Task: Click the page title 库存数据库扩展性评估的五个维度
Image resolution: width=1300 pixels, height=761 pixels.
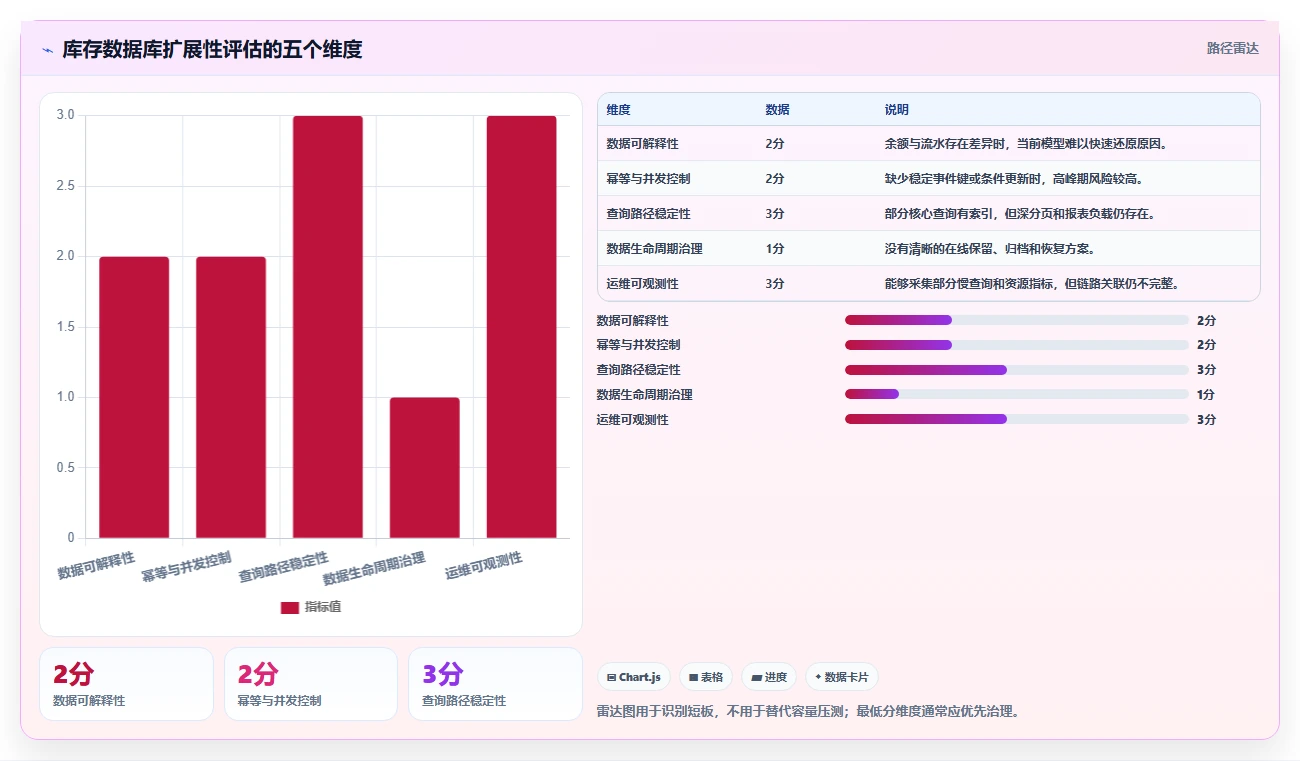Action: 212,49
